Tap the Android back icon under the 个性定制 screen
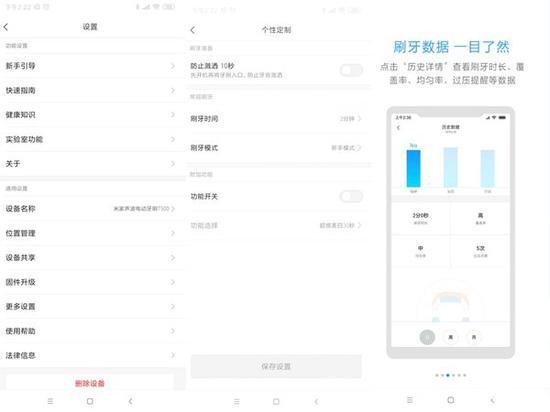The image size is (550, 412). 316,401
